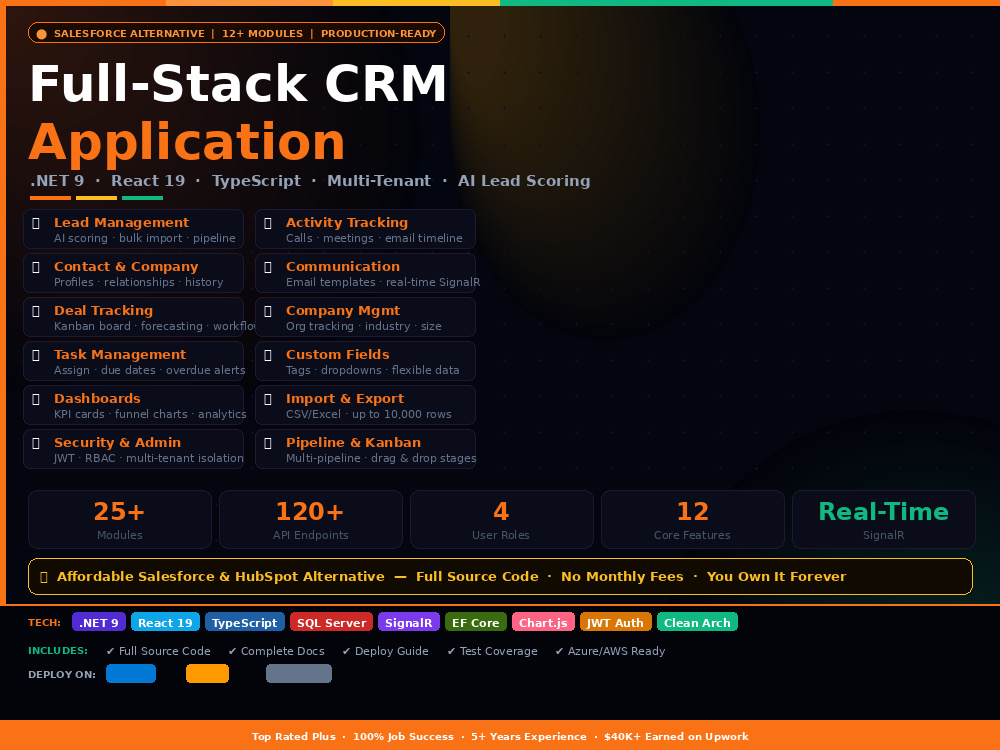This screenshot has width=1000, height=750.
Task: Click 'Calls · meetings · email timeline' text
Action: [374, 239]
